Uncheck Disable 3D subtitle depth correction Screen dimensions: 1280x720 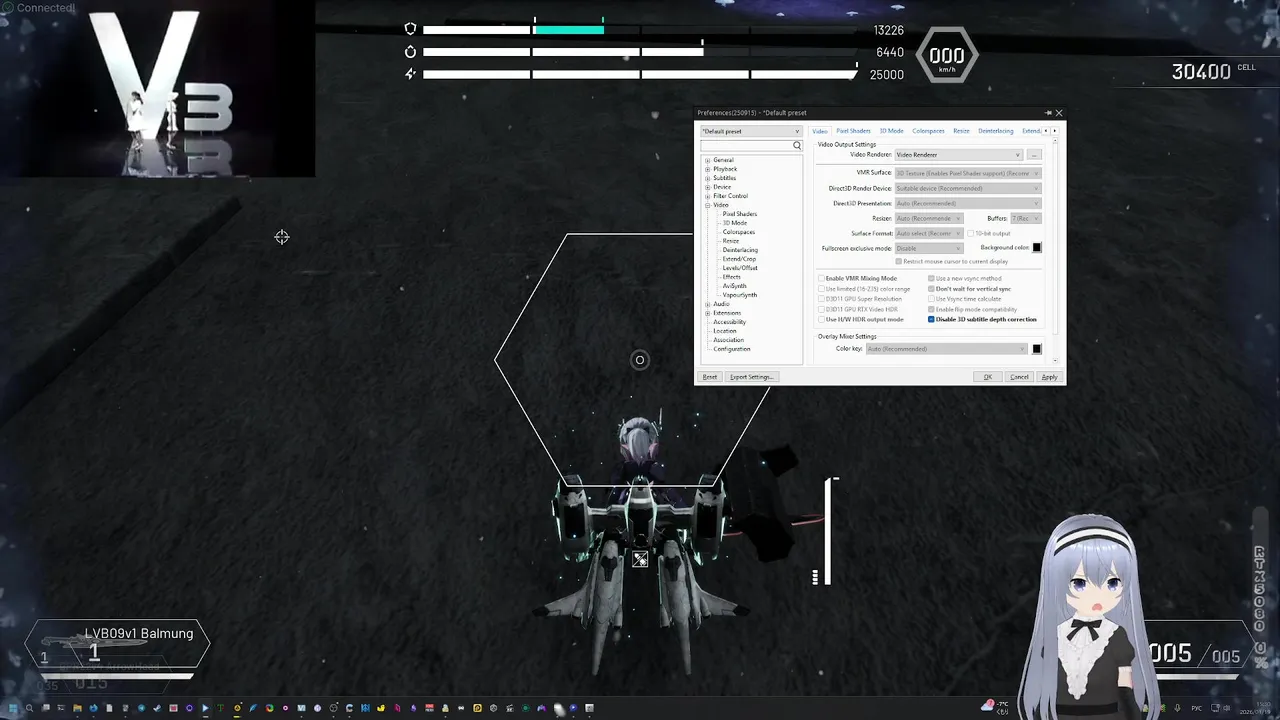click(931, 320)
